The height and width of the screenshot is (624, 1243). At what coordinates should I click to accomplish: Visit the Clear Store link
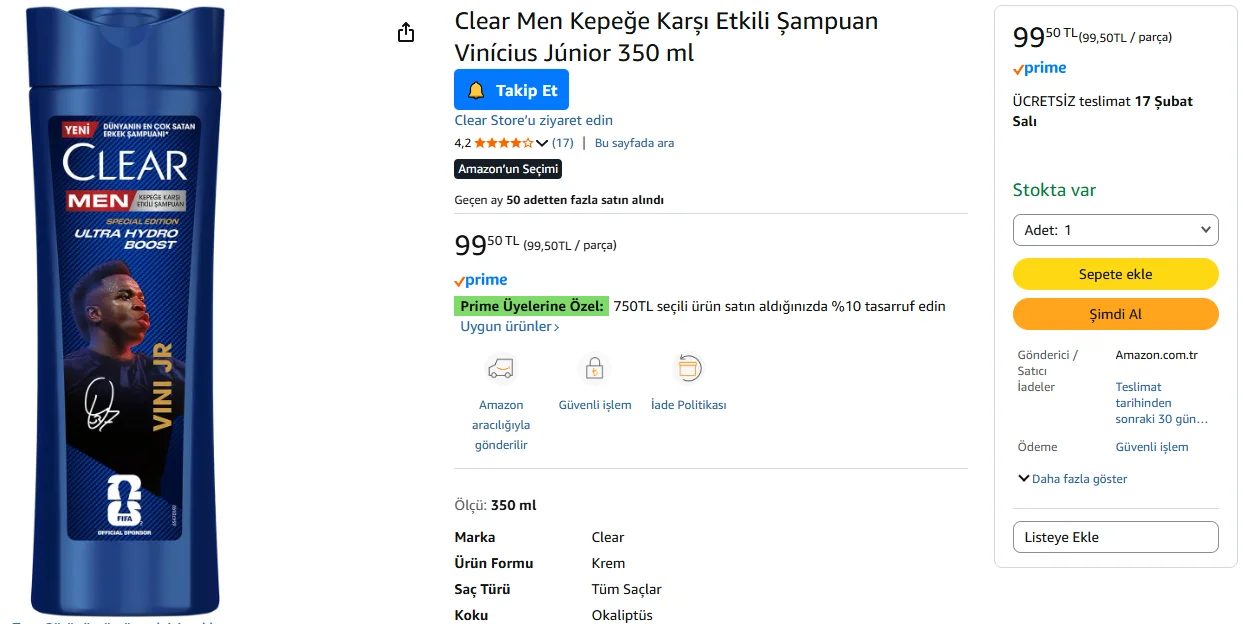[x=533, y=120]
